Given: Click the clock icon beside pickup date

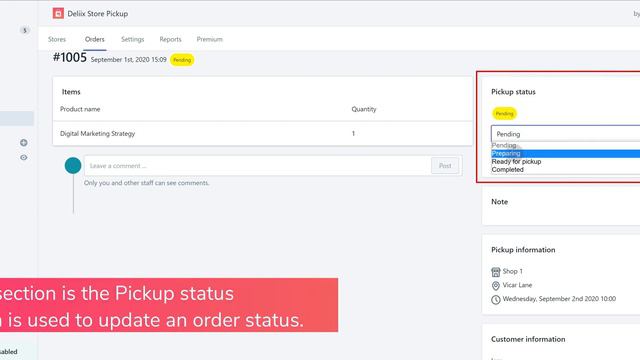Looking at the screenshot, I should [496, 300].
